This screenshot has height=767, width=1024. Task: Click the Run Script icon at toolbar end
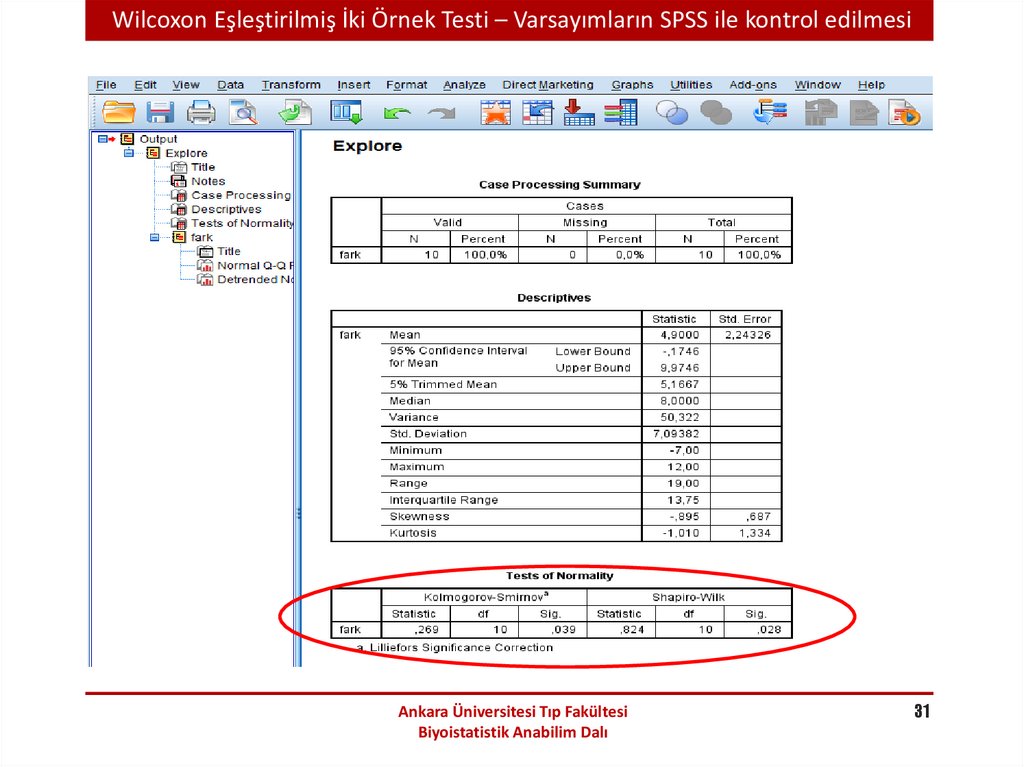coord(905,112)
